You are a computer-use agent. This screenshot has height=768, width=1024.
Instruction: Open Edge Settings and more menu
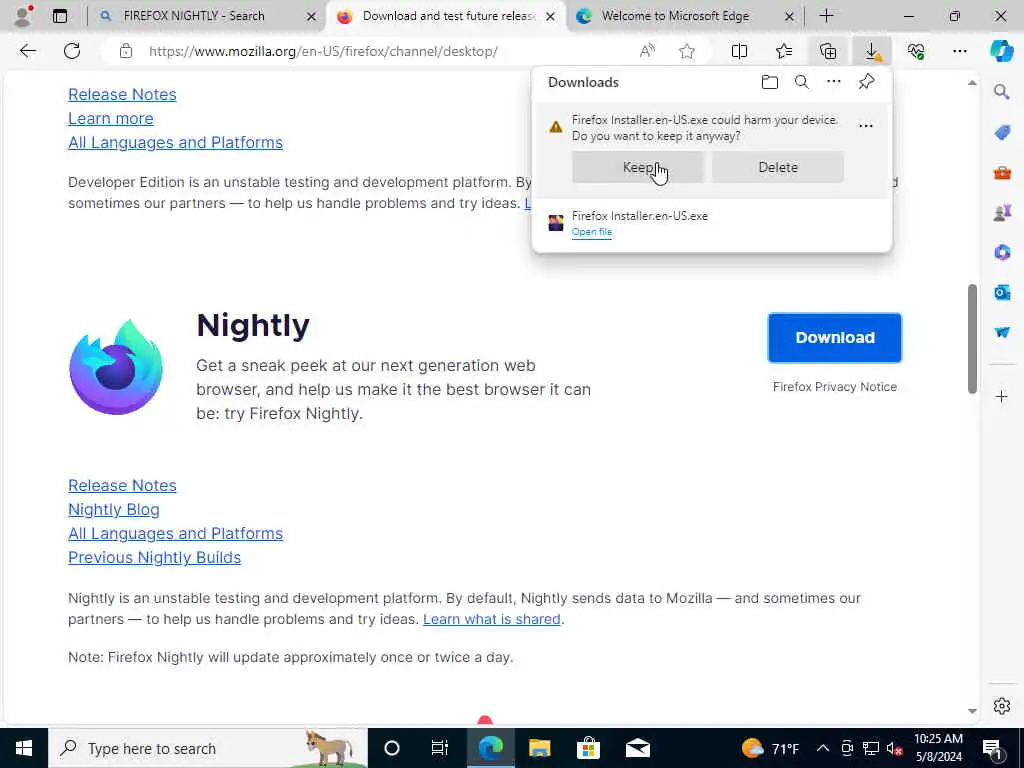(959, 51)
